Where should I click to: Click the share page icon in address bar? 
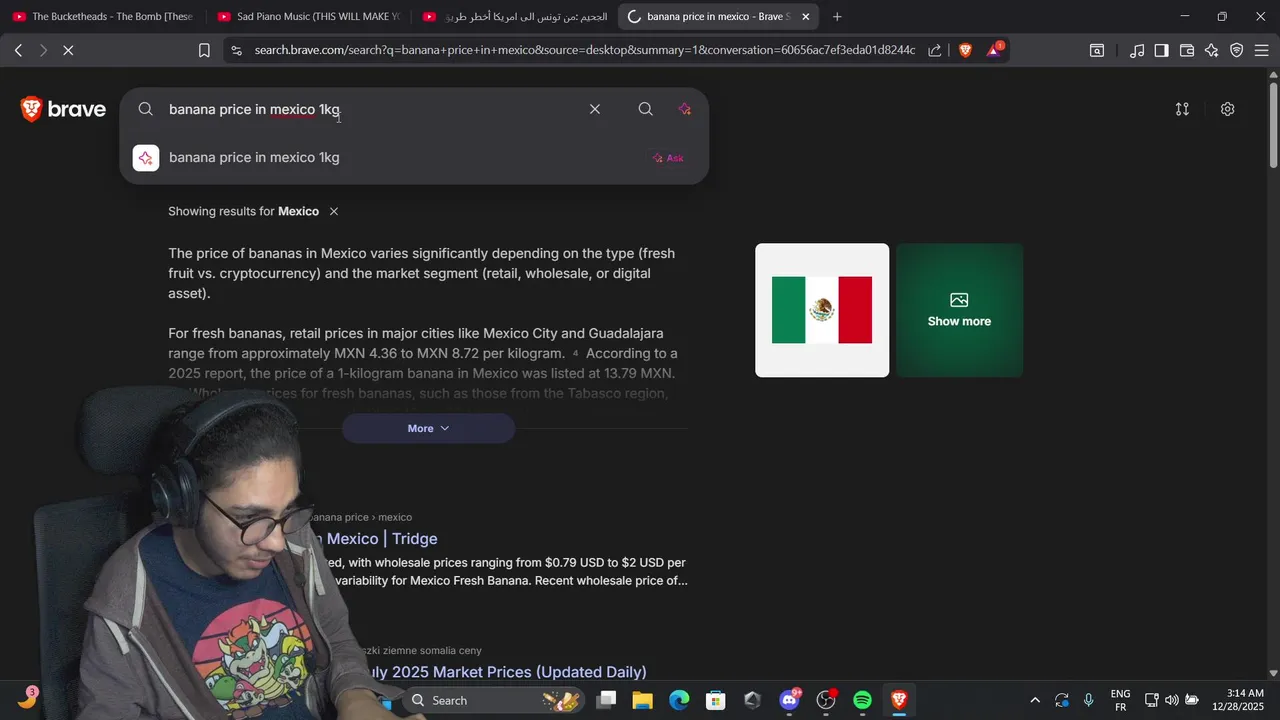coord(934,50)
